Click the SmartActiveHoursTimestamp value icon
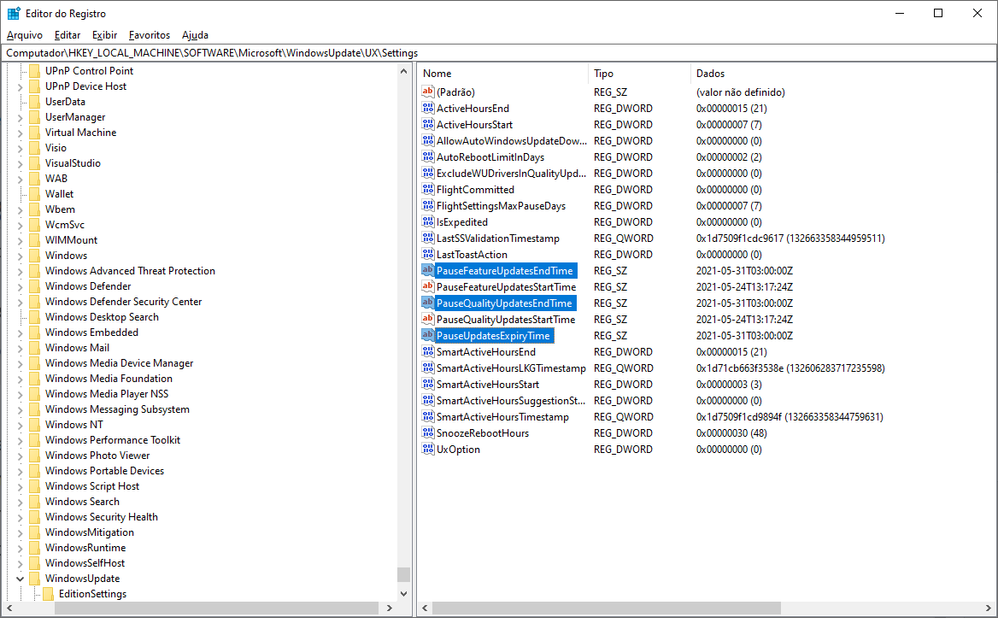The image size is (998, 618). [x=428, y=416]
